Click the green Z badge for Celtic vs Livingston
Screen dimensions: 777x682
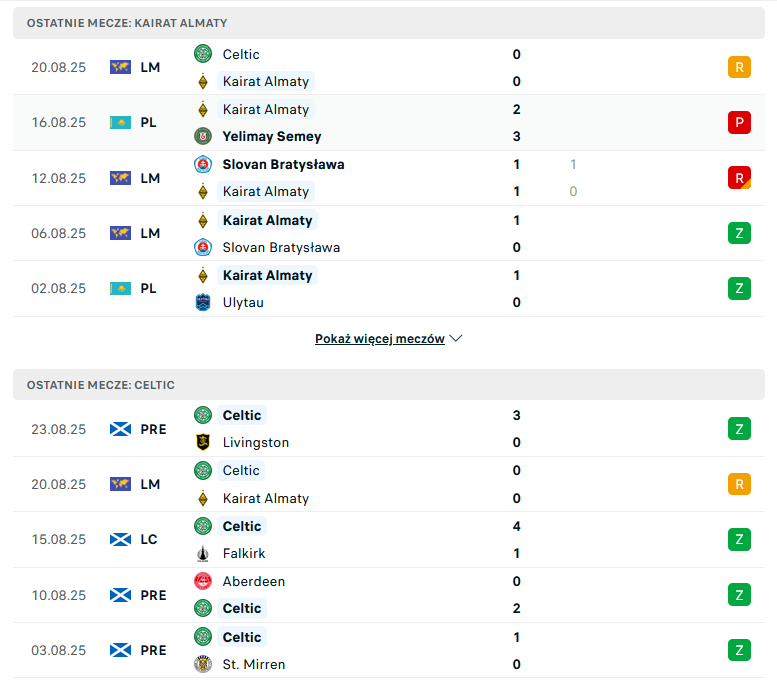739,429
